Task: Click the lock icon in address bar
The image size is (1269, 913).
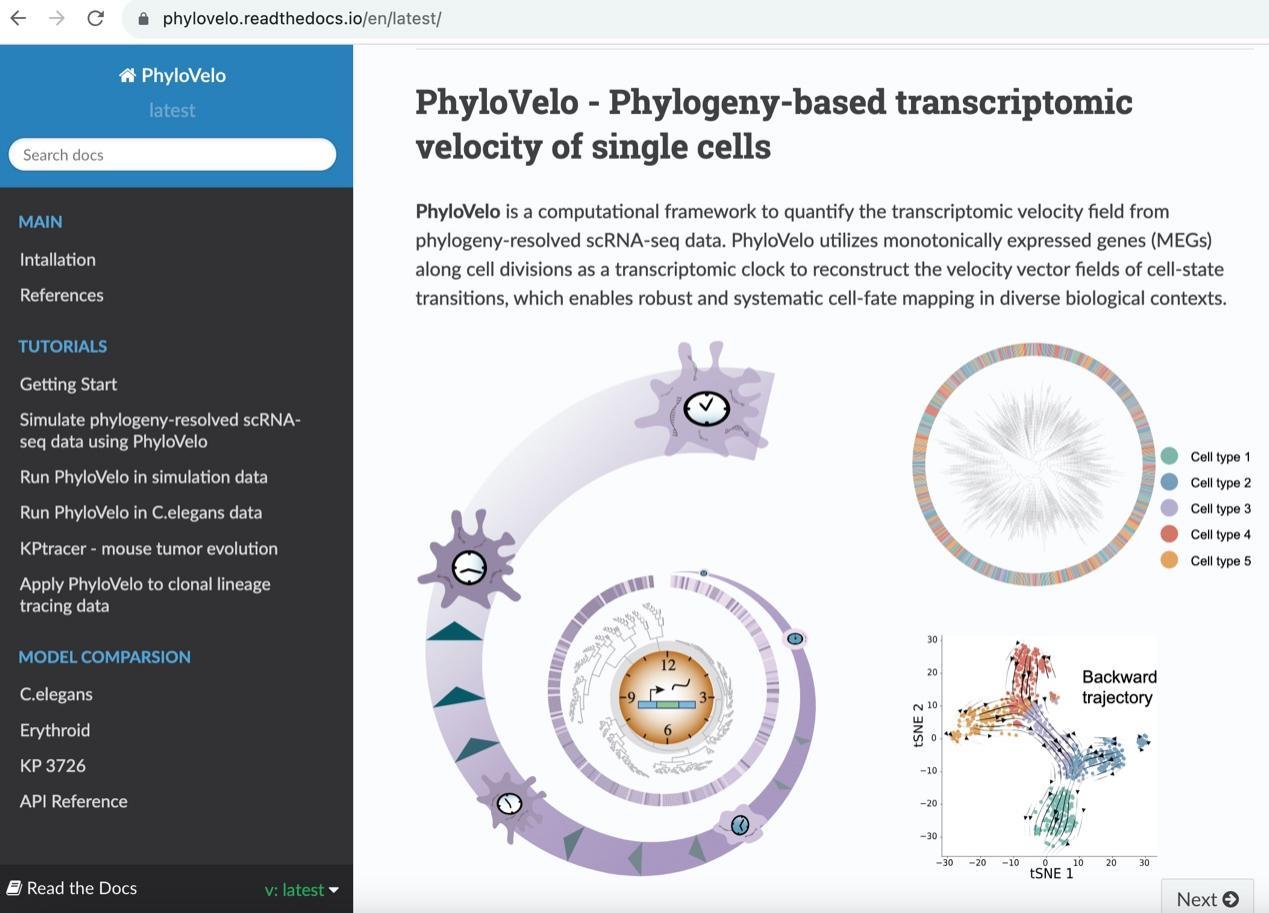Action: point(144,19)
